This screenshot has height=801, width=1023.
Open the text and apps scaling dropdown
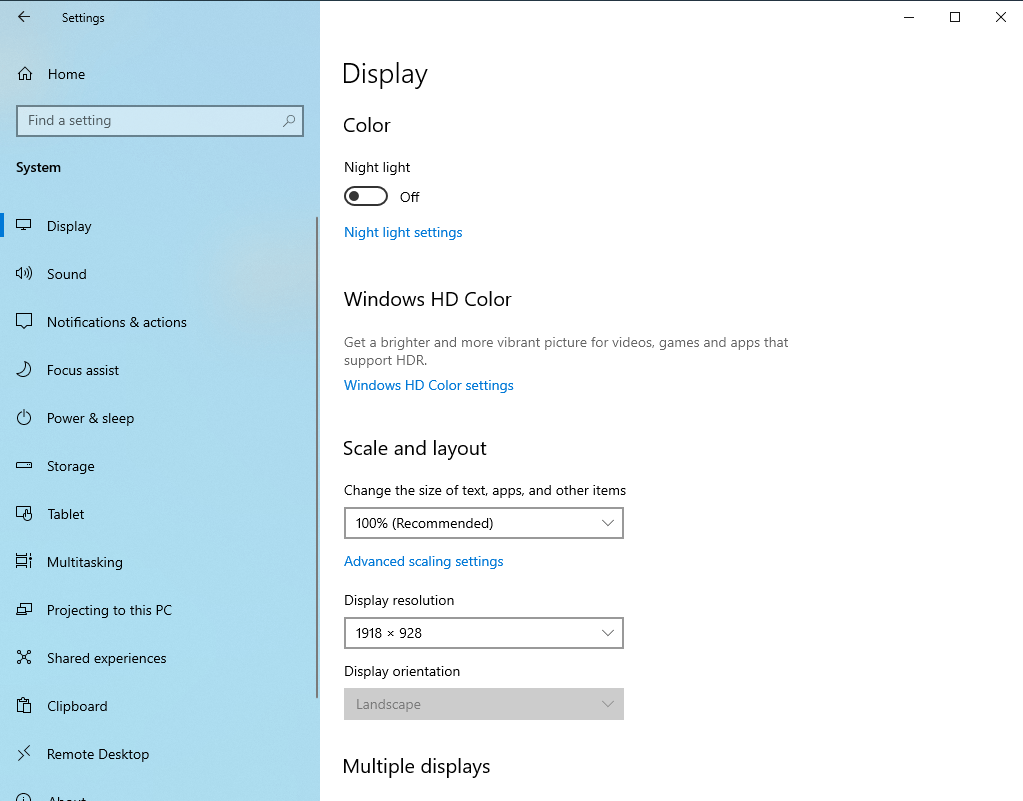[x=483, y=523]
